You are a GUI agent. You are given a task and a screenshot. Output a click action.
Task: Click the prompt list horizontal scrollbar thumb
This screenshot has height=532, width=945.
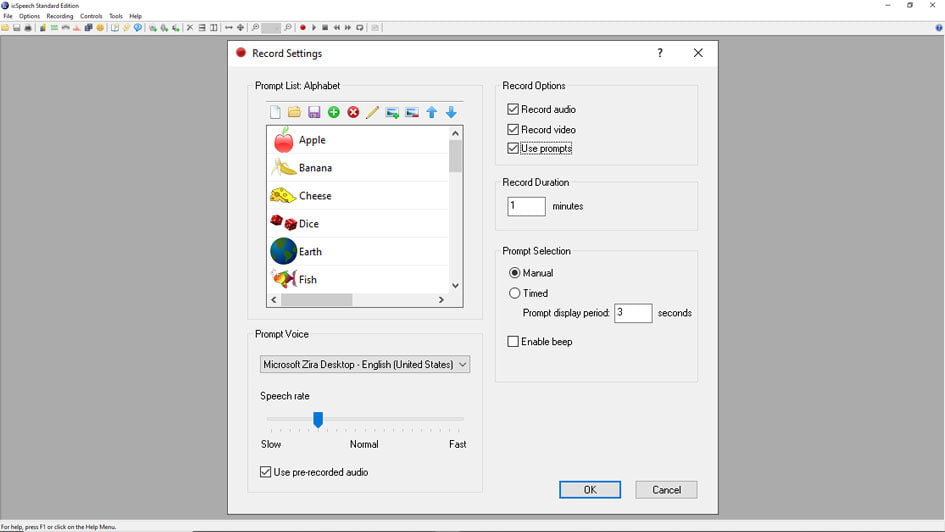(317, 299)
